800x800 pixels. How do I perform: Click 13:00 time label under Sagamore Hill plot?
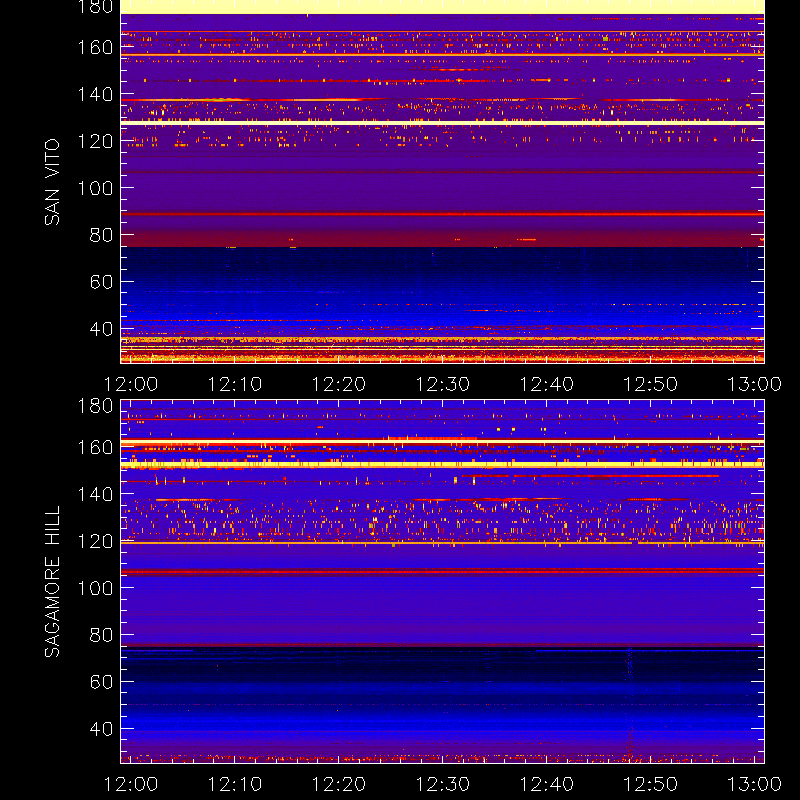[x=754, y=784]
